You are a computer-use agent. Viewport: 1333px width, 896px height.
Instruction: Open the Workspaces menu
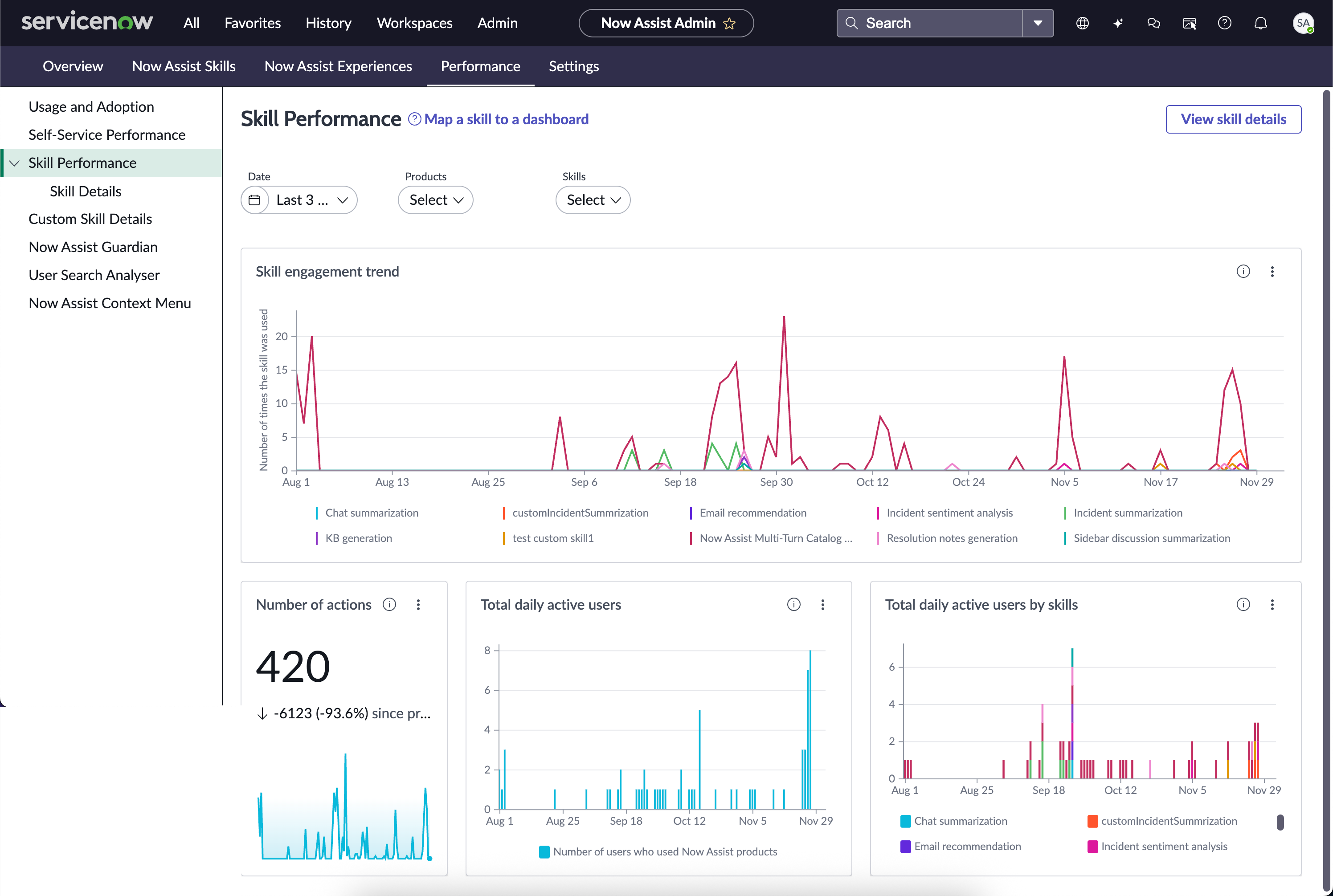[414, 23]
